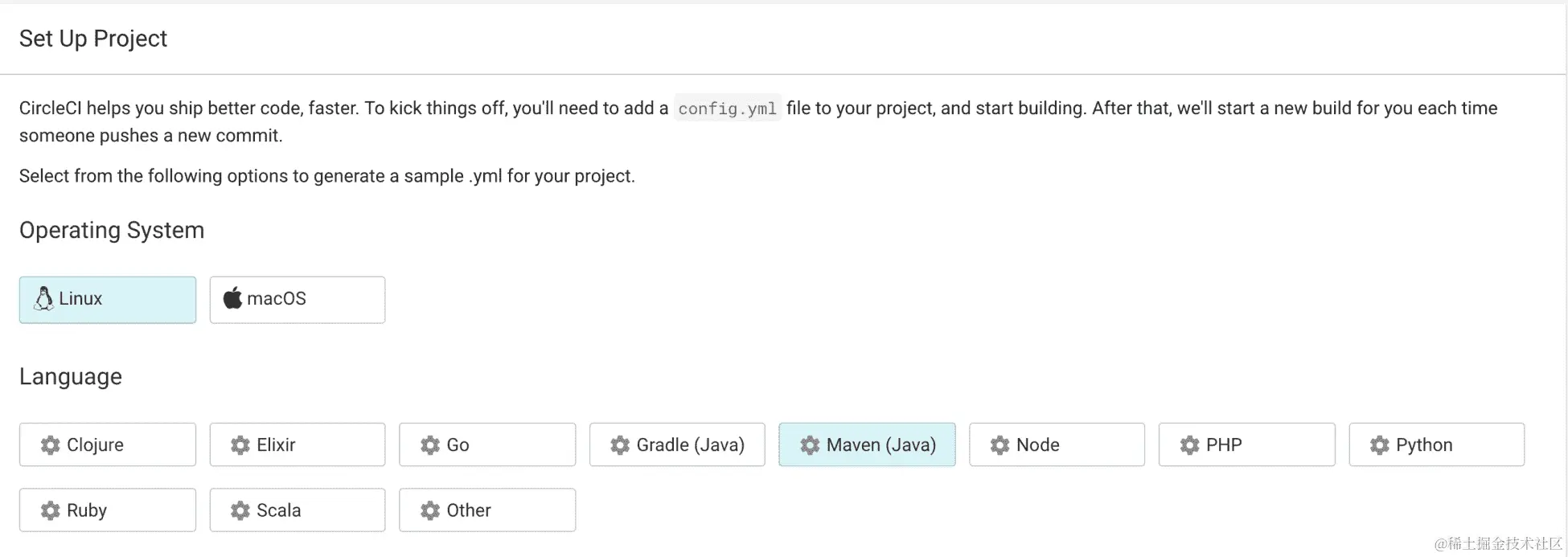Select the Clojure language button

pos(108,444)
